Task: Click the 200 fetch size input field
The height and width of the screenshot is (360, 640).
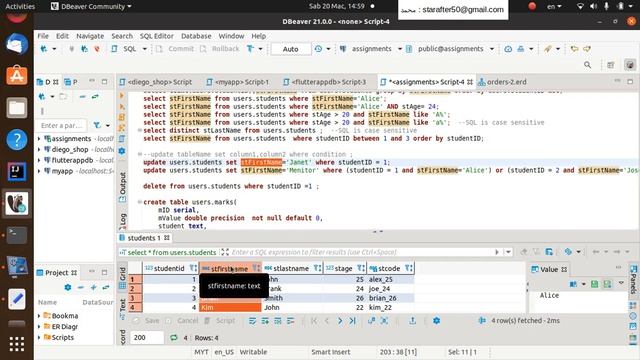Action: click(147, 338)
